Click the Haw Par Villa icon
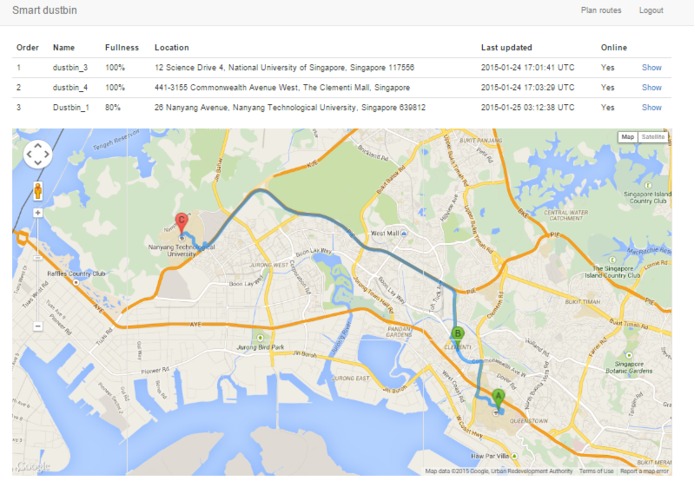The image size is (695, 494). 514,456
